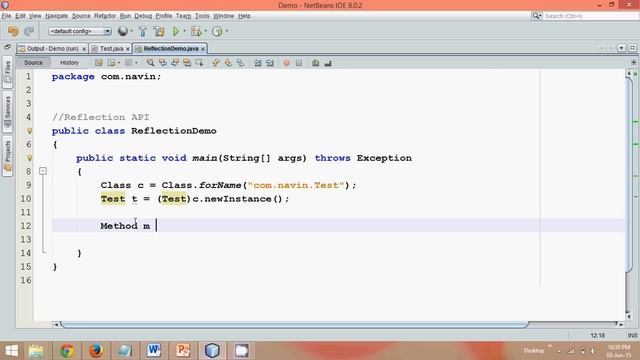Click Previous Bookmark icon
This screenshot has height=360, width=640.
[x=216, y=63]
